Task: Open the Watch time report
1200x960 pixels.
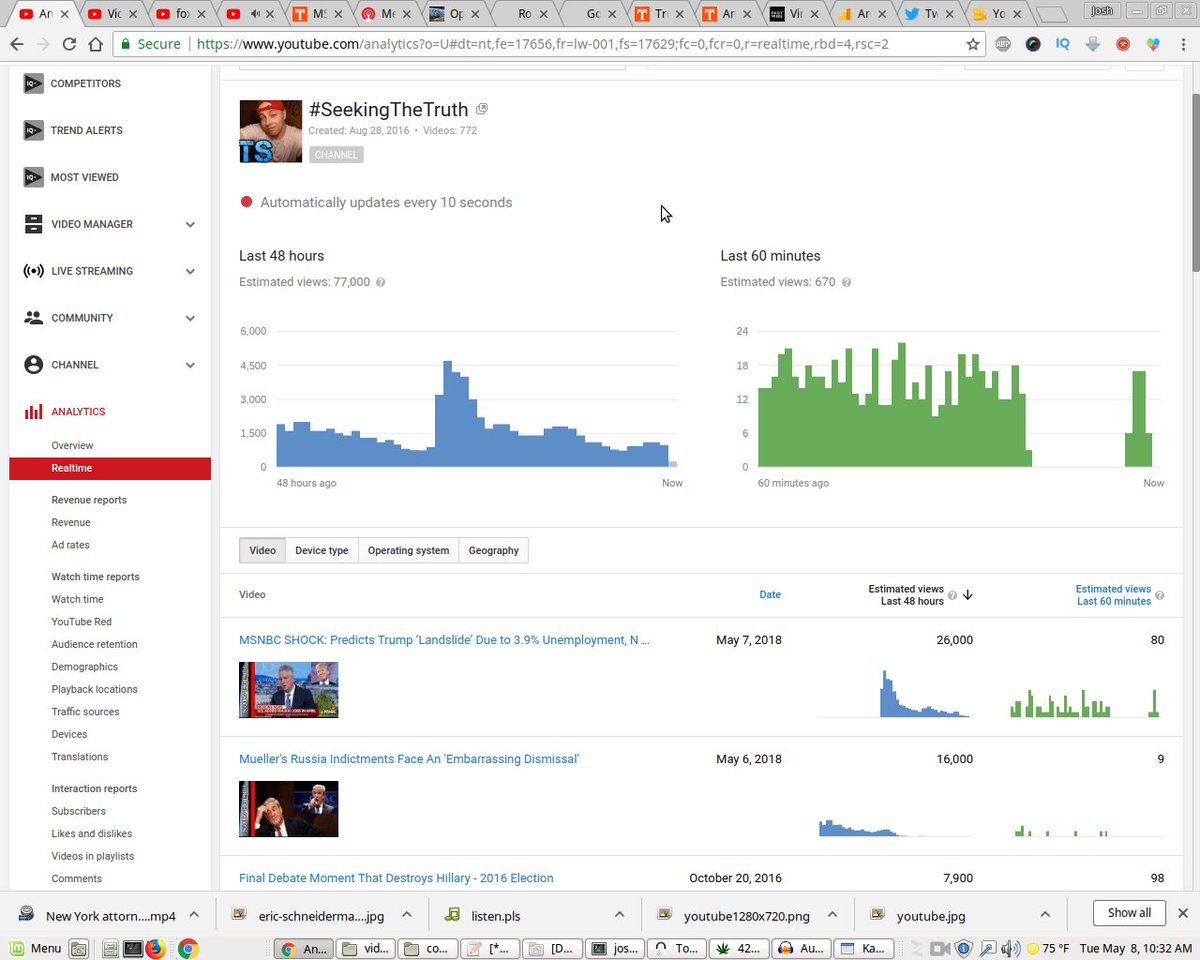Action: coord(77,599)
